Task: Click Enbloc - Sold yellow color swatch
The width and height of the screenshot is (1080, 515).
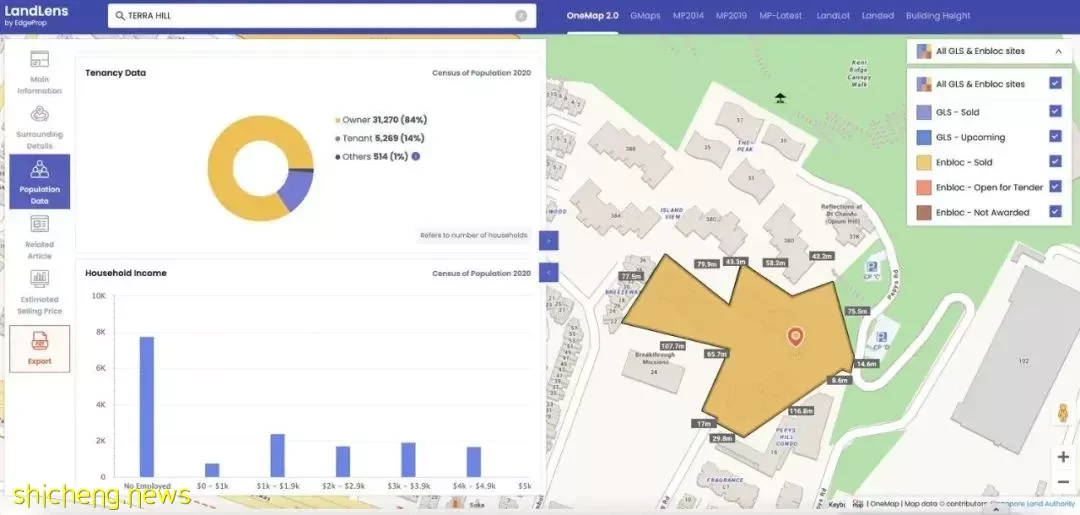Action: 924,162
